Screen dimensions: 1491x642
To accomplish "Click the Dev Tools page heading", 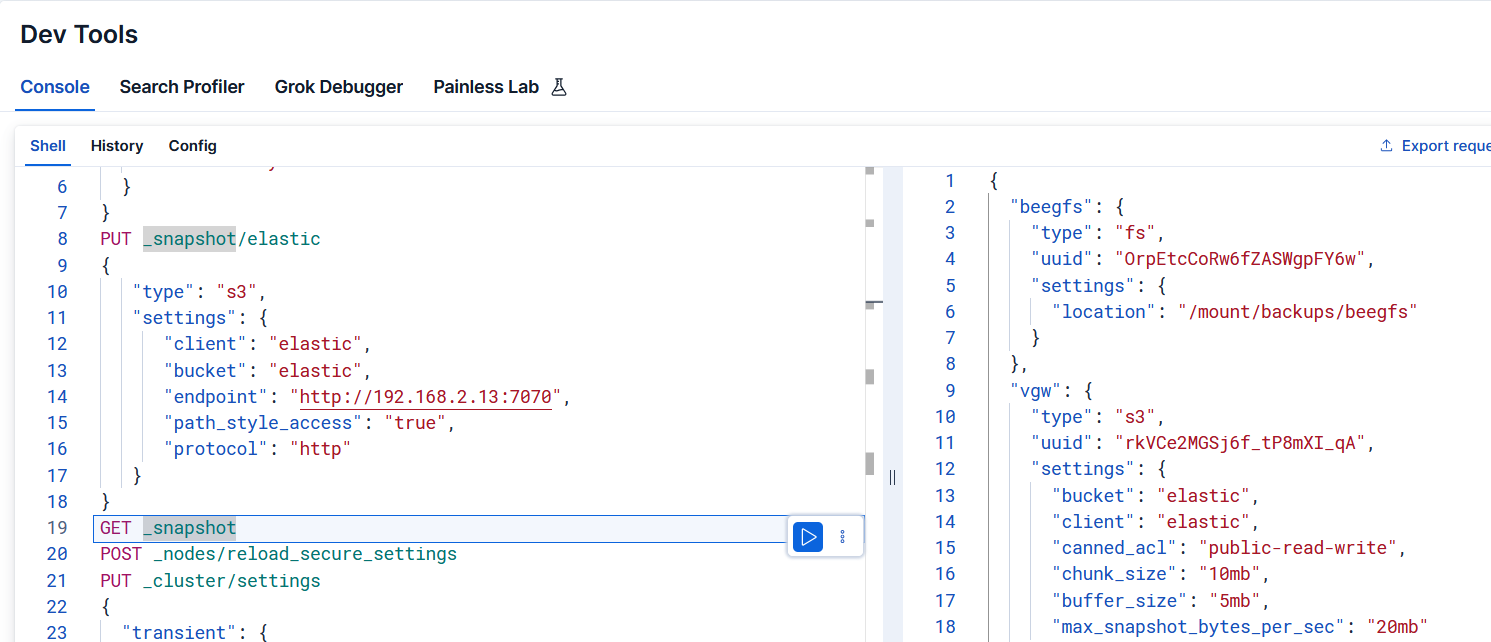I will pos(79,34).
